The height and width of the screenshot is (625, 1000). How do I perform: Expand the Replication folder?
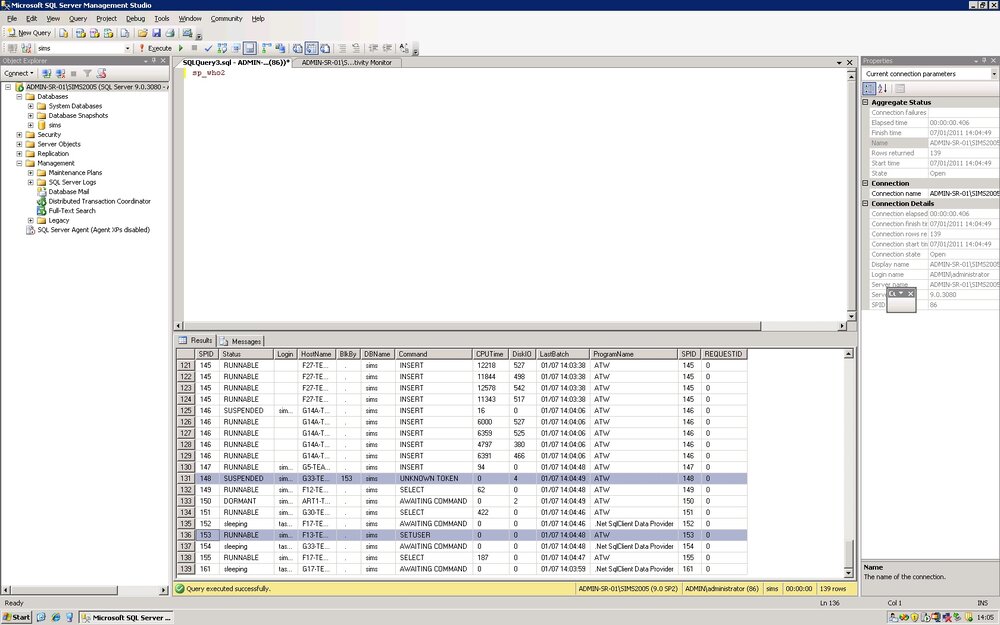19,154
